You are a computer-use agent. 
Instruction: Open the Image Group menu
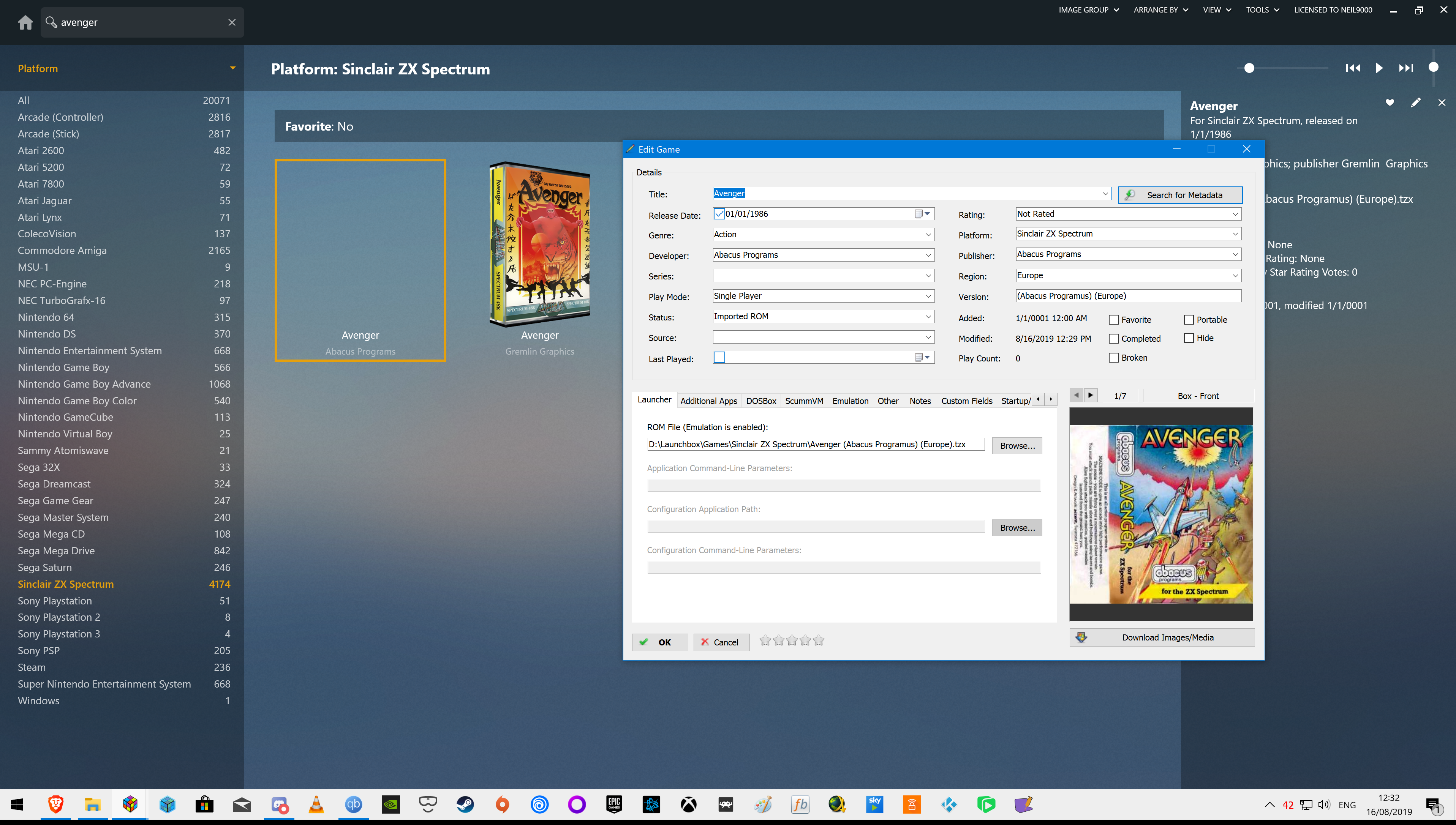click(x=1088, y=9)
